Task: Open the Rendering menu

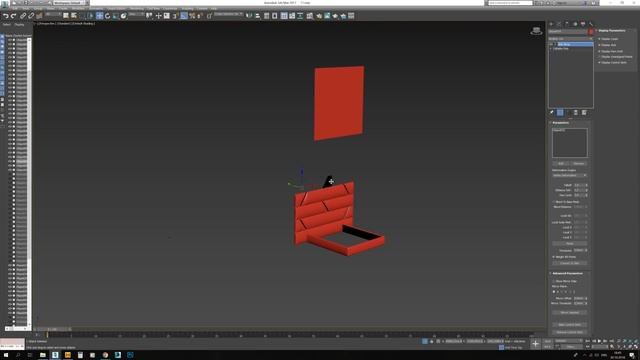Action: [137, 9]
